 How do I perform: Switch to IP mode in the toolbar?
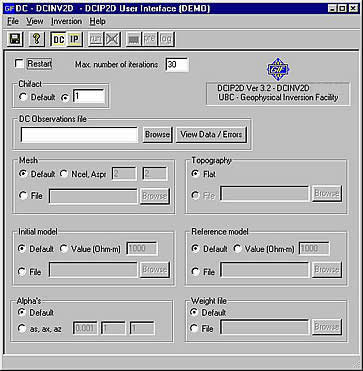click(x=74, y=39)
